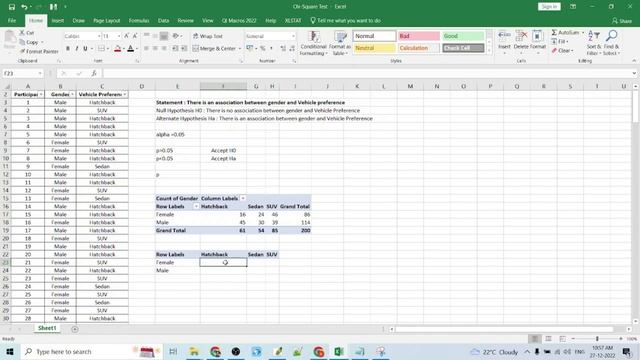Open the Participant column filter dropdown
This screenshot has height=360, width=640.
coord(41,94)
